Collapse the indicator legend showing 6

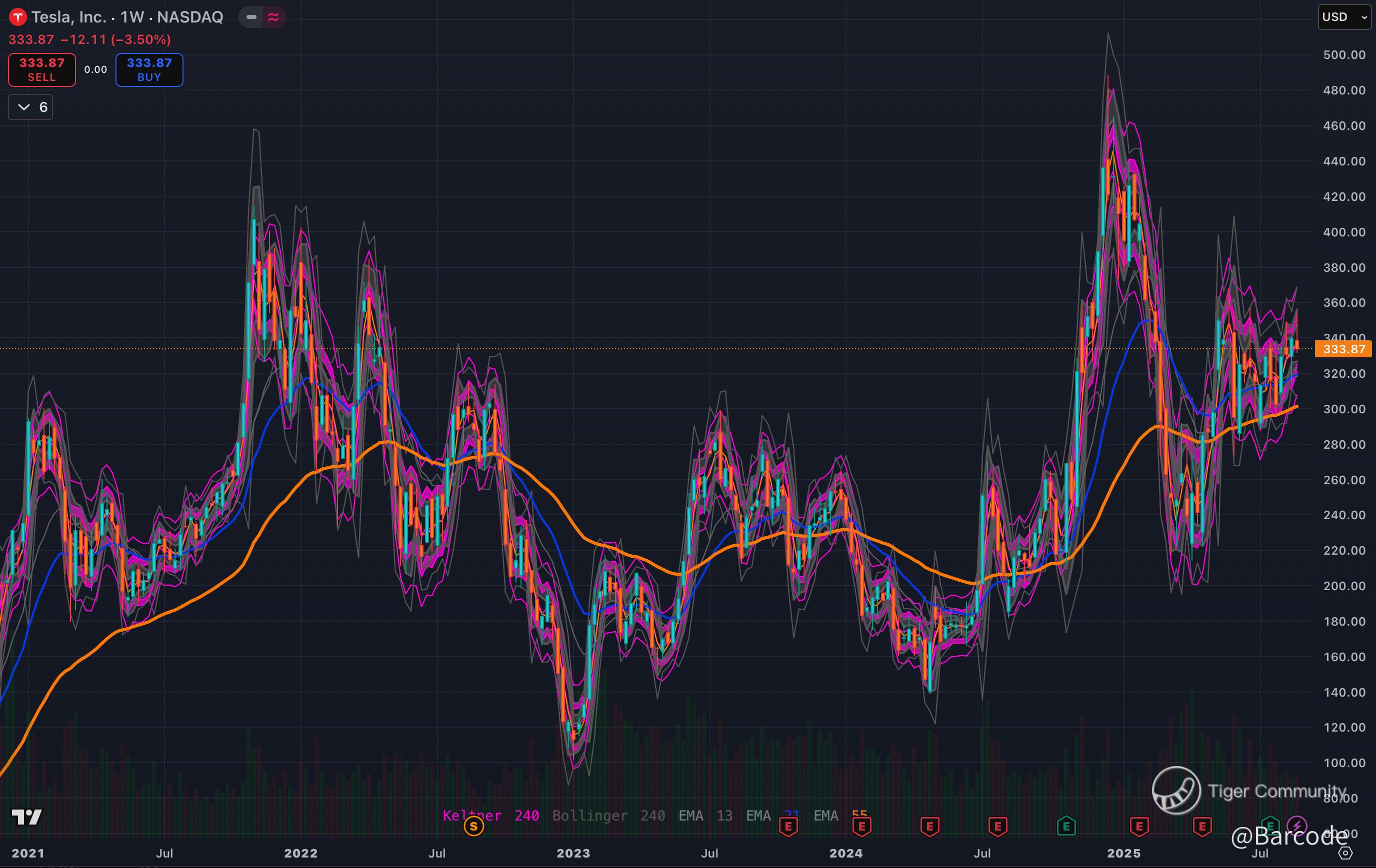tap(31, 107)
